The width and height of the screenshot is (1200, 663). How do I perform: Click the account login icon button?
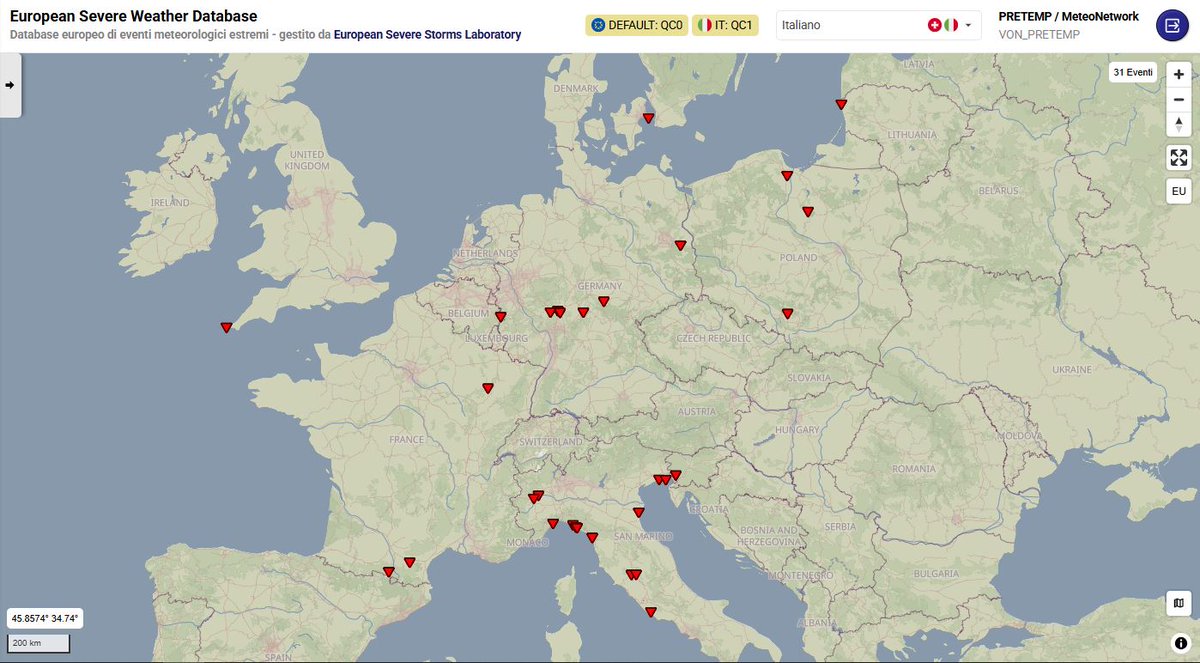click(1172, 25)
